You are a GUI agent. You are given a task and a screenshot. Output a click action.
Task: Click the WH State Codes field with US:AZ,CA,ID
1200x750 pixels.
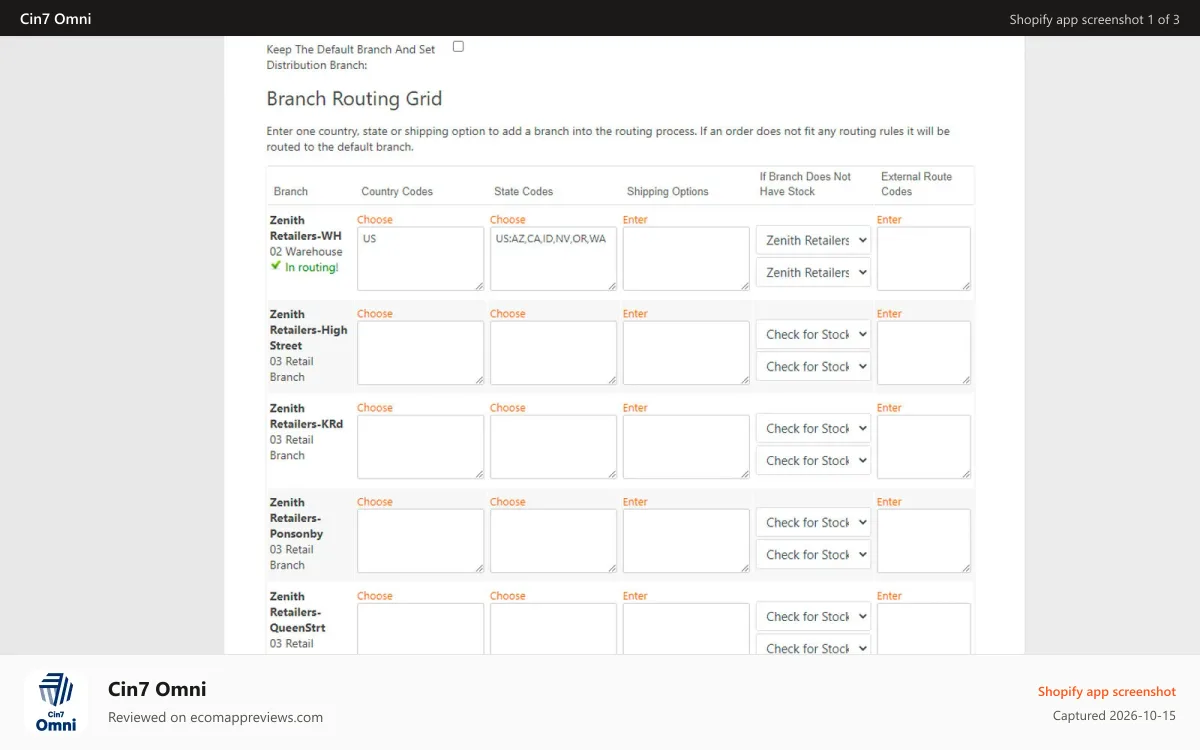[553, 259]
